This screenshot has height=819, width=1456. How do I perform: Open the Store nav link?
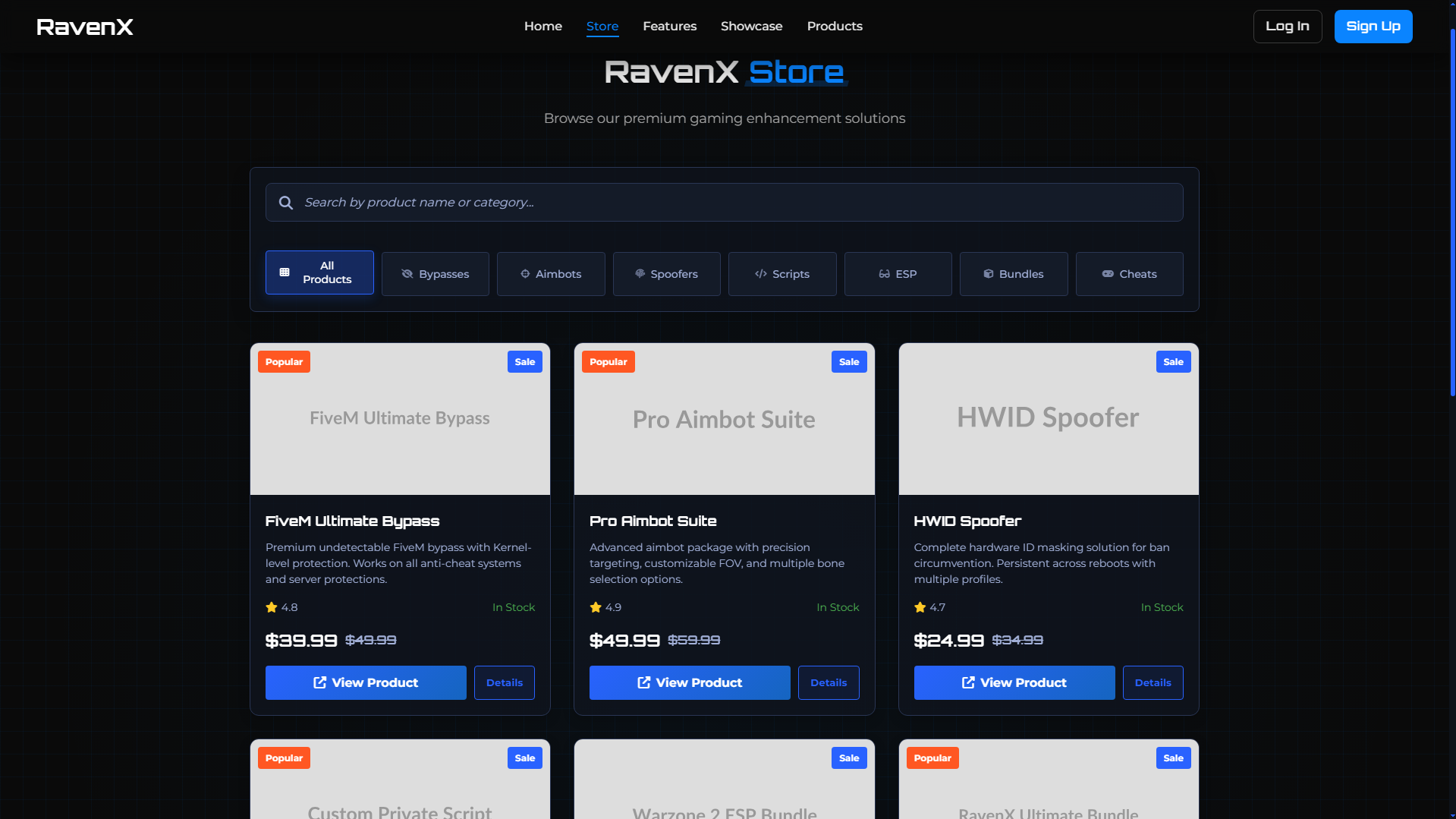[x=602, y=26]
